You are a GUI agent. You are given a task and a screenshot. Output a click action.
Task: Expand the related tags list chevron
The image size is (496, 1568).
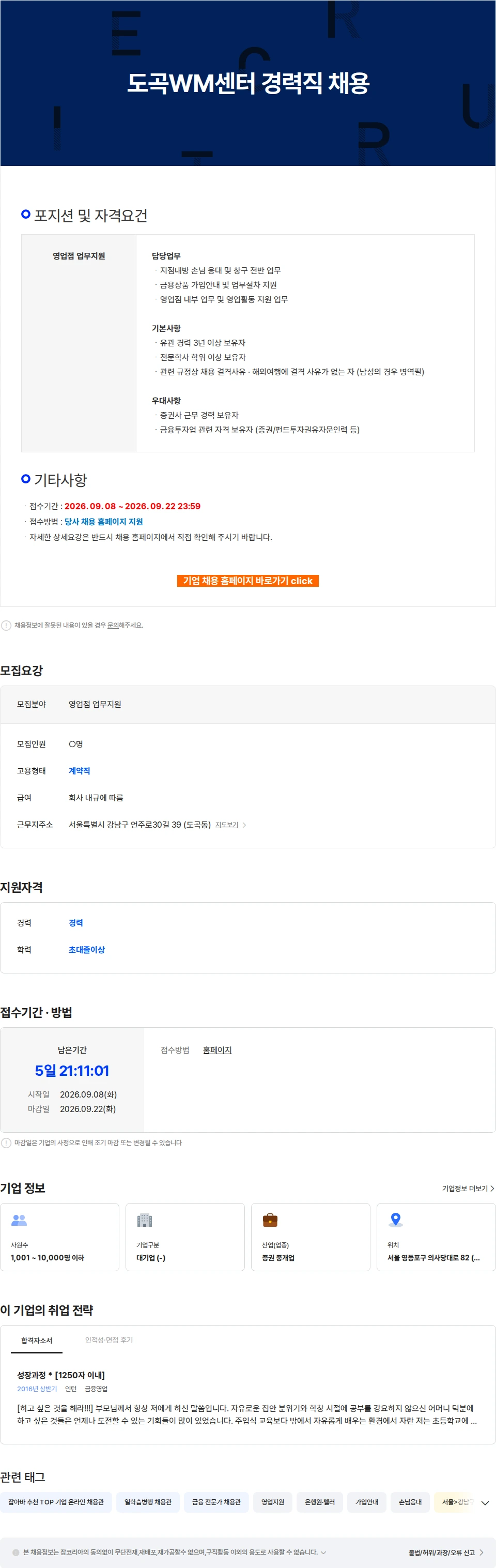click(x=485, y=1503)
